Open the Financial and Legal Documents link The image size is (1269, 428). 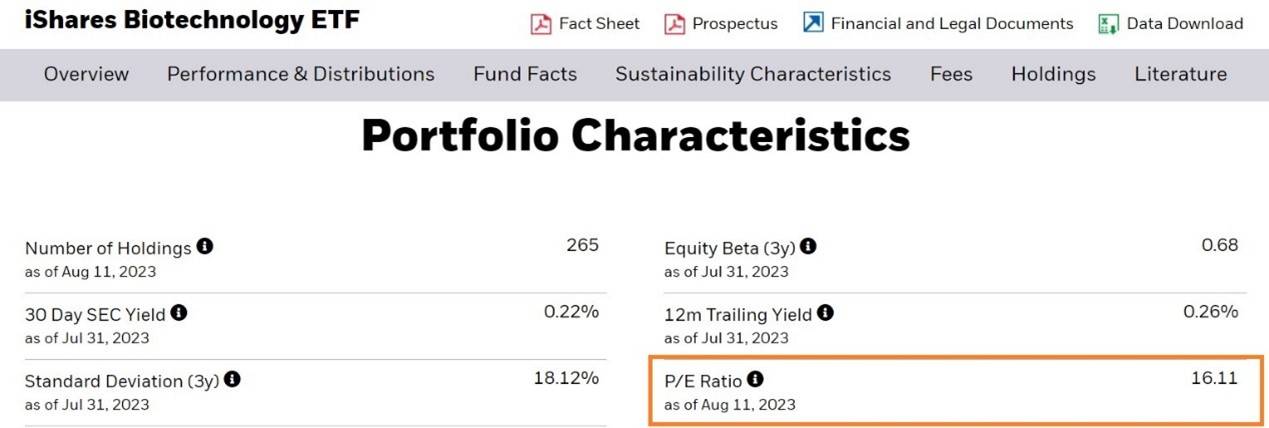click(x=952, y=24)
